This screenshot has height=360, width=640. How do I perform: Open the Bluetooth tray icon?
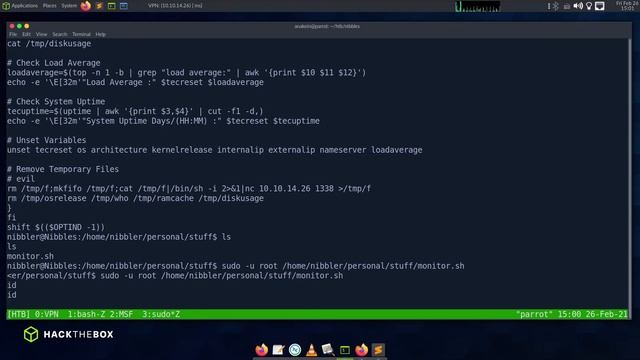coord(556,6)
